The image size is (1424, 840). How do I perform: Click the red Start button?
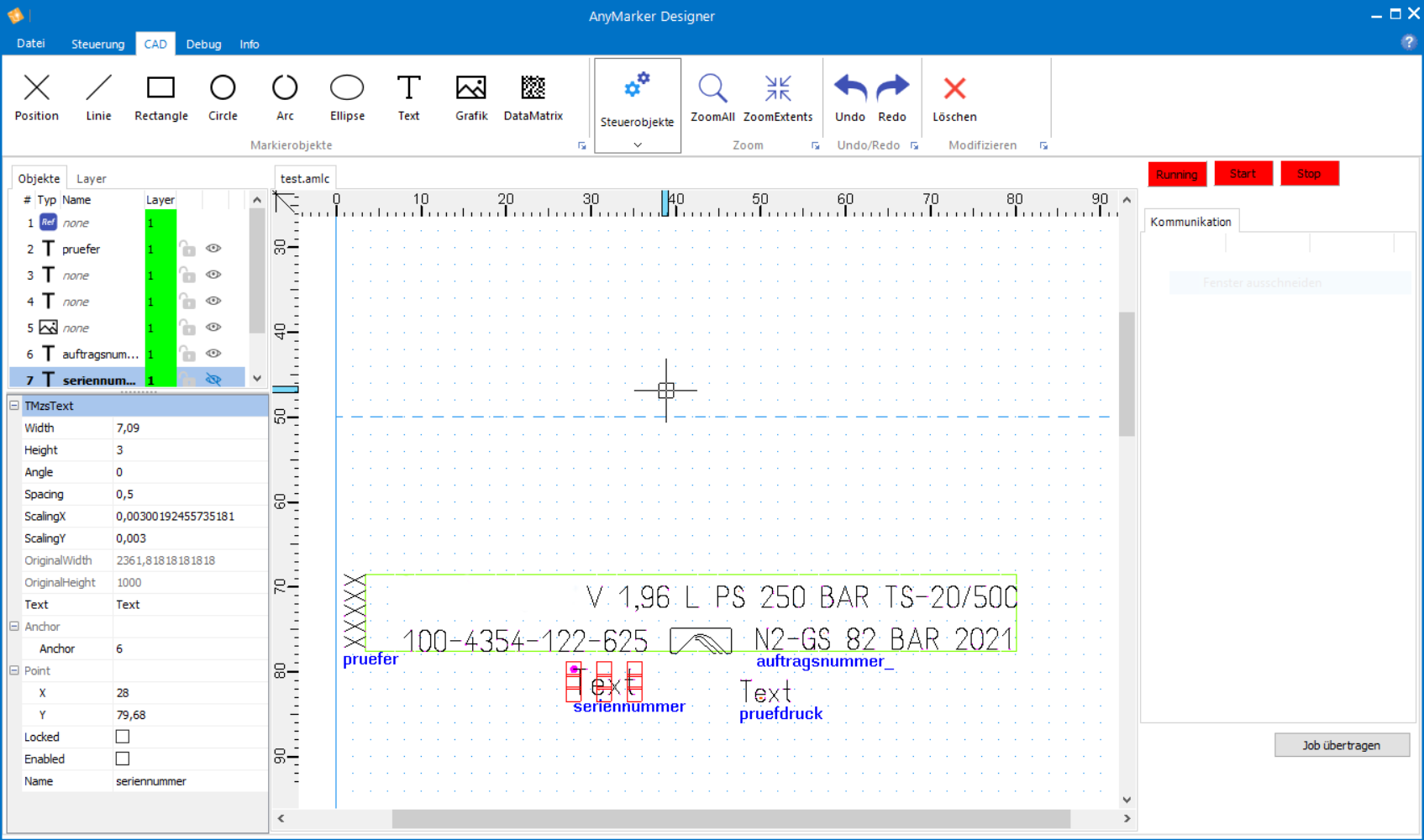click(x=1243, y=174)
